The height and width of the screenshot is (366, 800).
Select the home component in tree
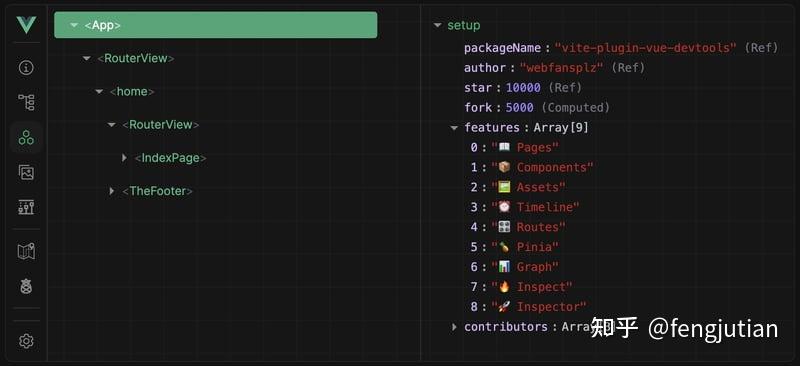132,91
